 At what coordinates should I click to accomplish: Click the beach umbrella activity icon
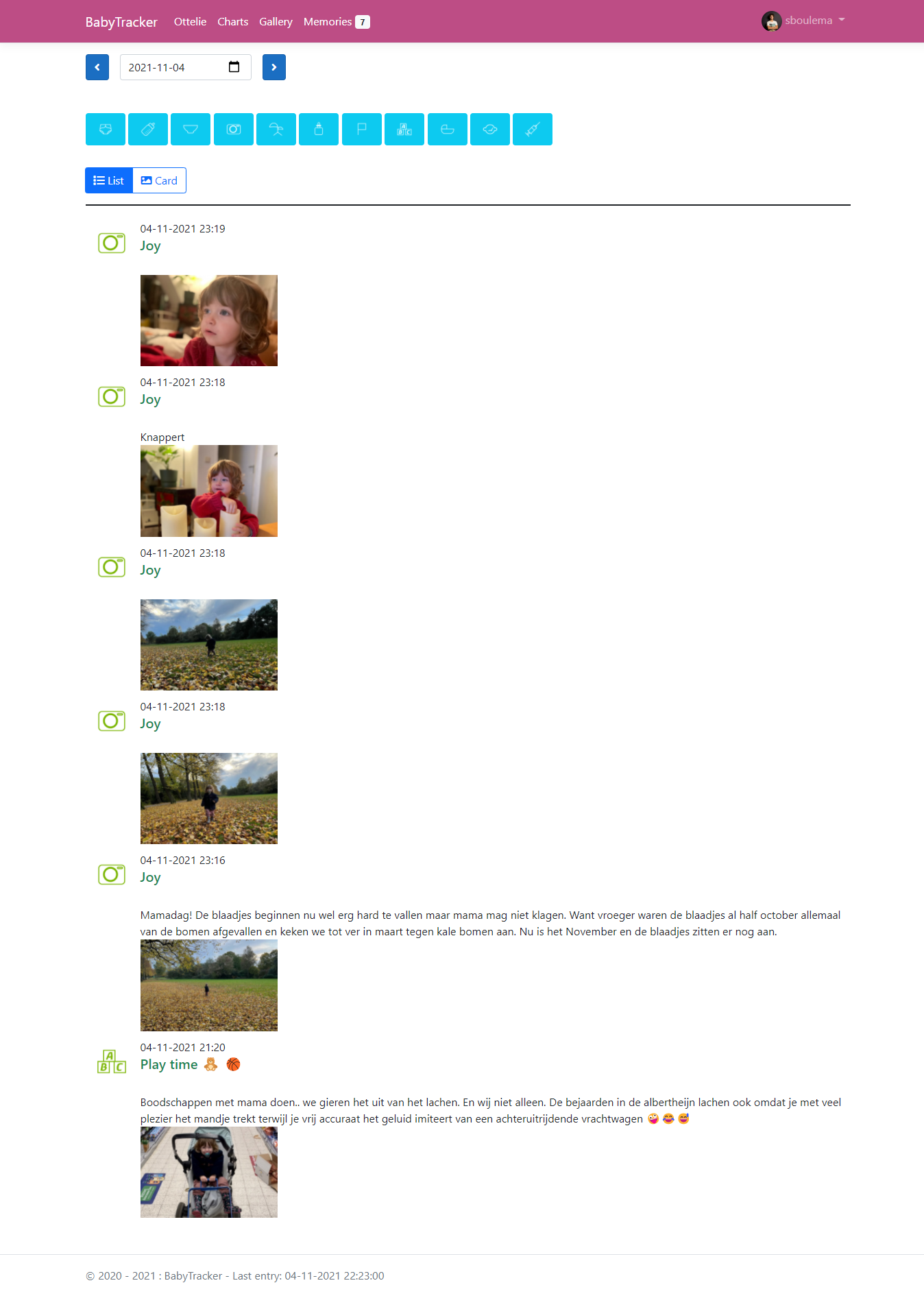[276, 129]
